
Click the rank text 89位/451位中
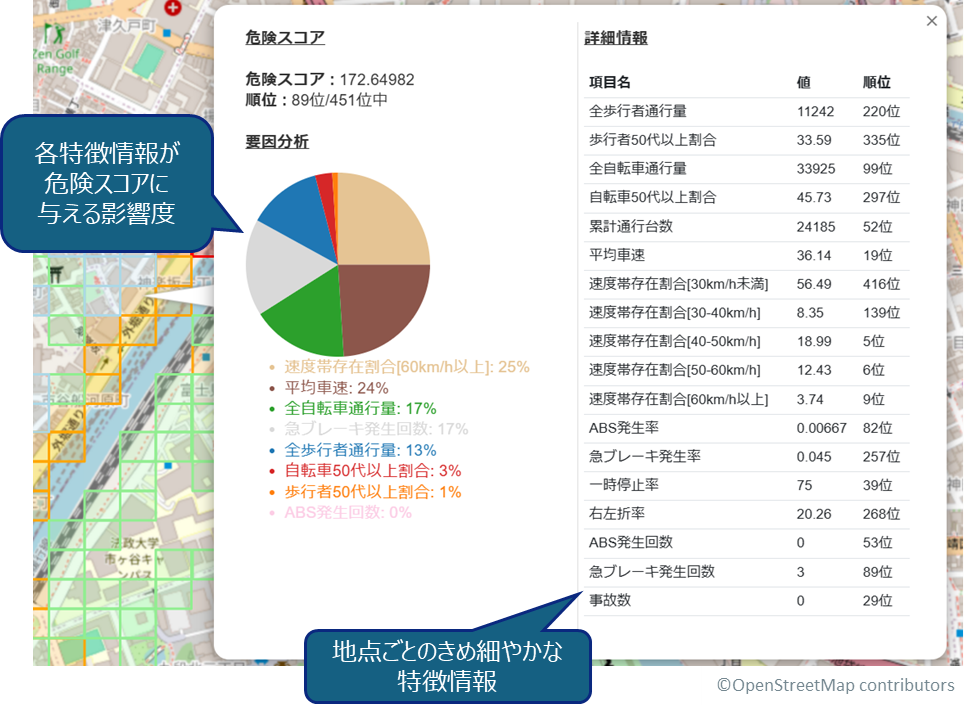coord(339,100)
